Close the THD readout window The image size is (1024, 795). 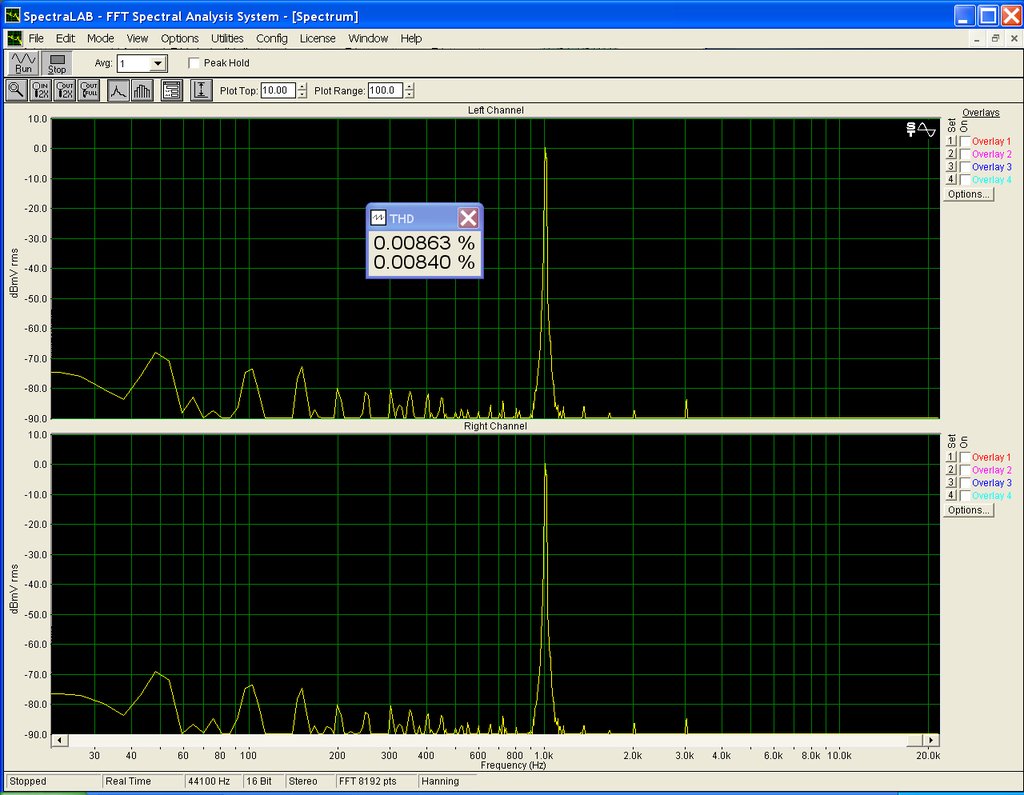click(x=468, y=218)
